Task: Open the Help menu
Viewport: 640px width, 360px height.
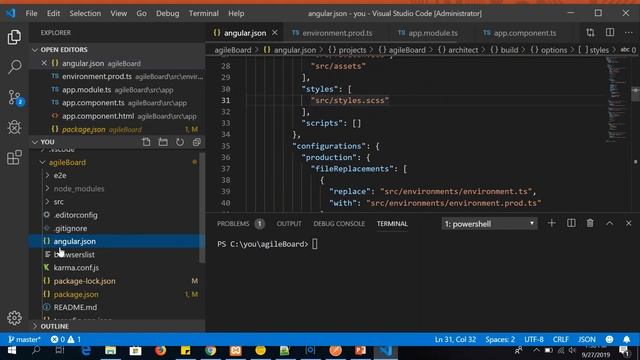Action: pos(236,13)
